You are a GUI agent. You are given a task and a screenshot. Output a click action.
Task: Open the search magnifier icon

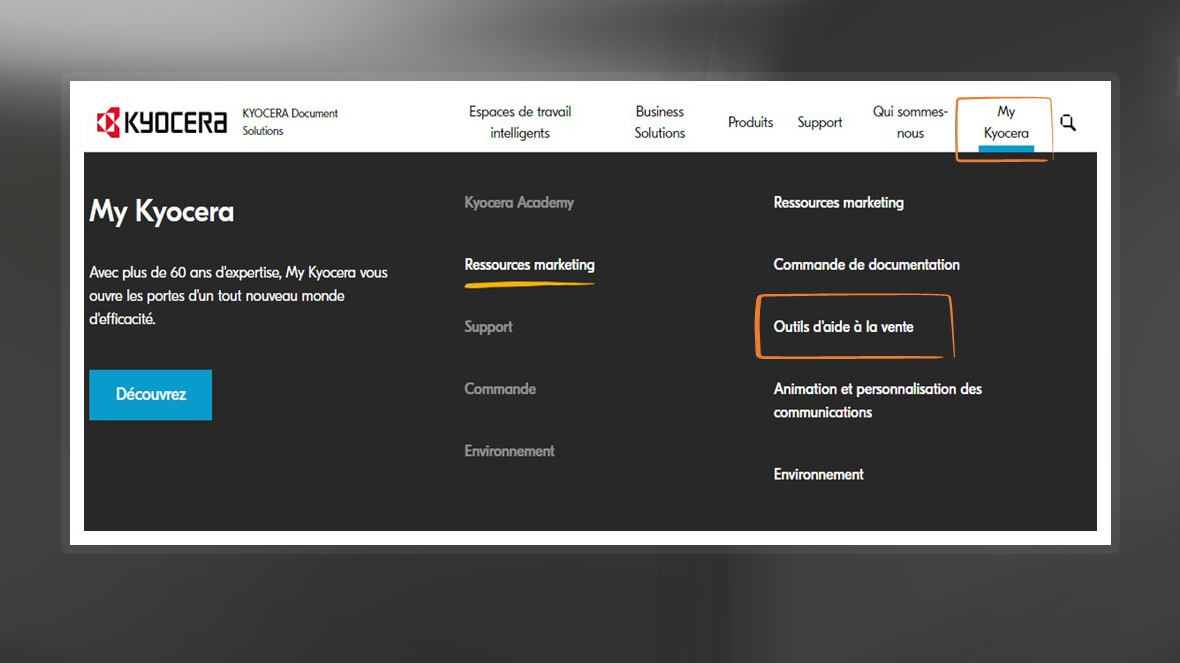click(x=1068, y=123)
